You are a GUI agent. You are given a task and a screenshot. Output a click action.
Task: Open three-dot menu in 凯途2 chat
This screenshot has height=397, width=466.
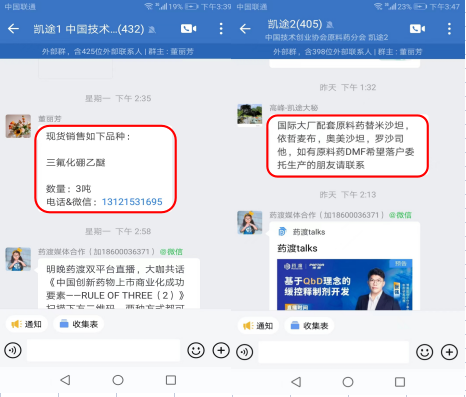point(449,29)
